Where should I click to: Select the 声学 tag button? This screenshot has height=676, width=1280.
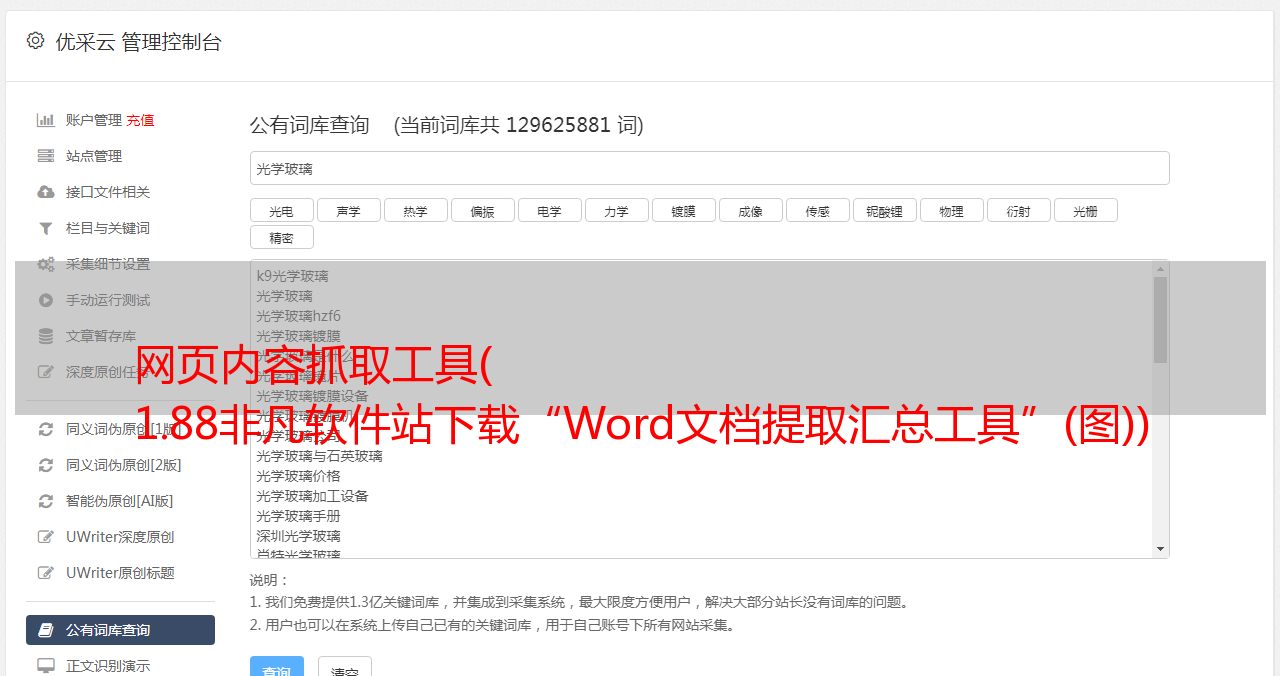349,210
